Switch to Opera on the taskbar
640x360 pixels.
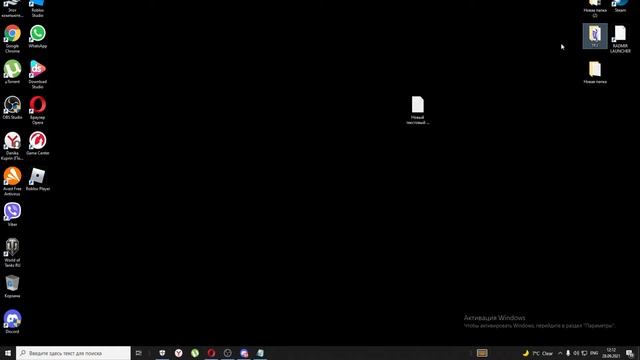point(211,353)
